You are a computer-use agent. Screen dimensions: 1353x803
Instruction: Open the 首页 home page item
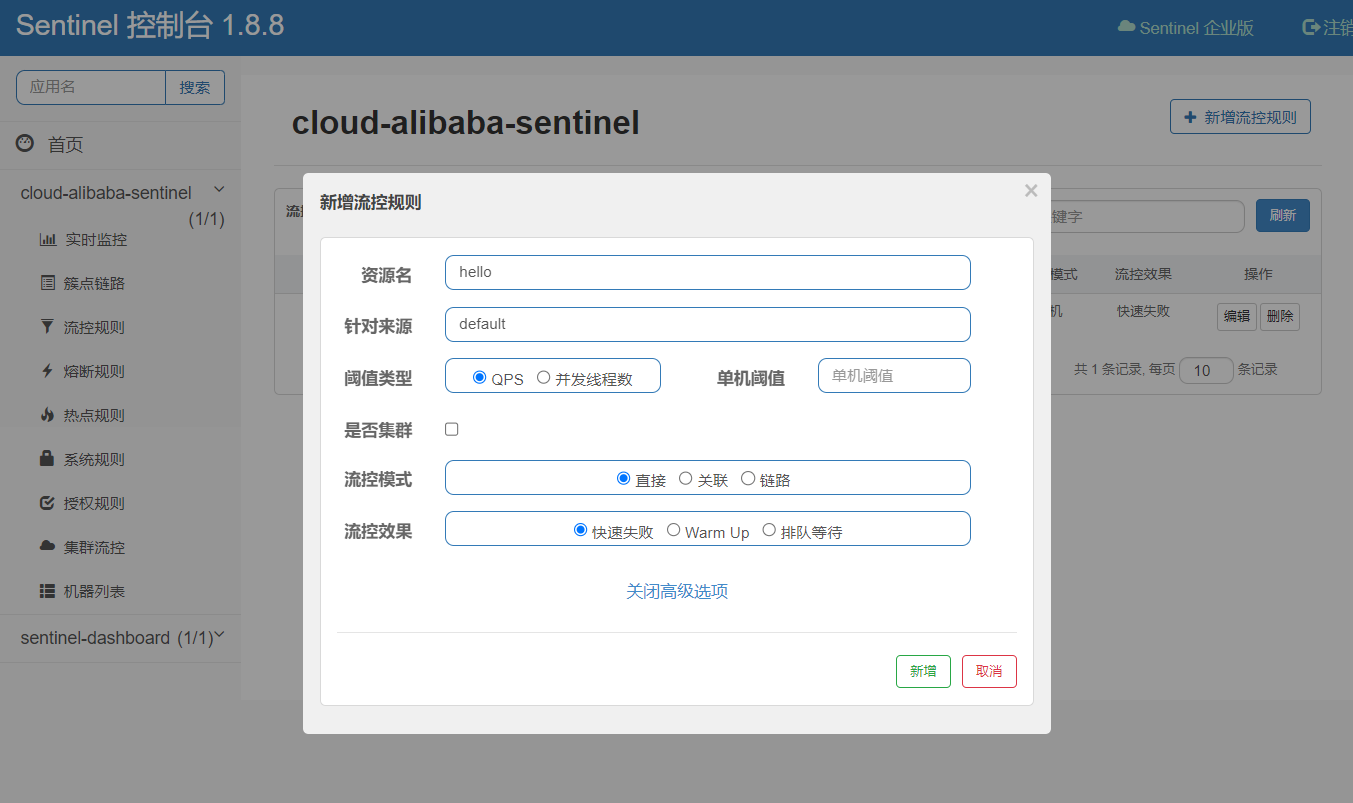pos(65,145)
